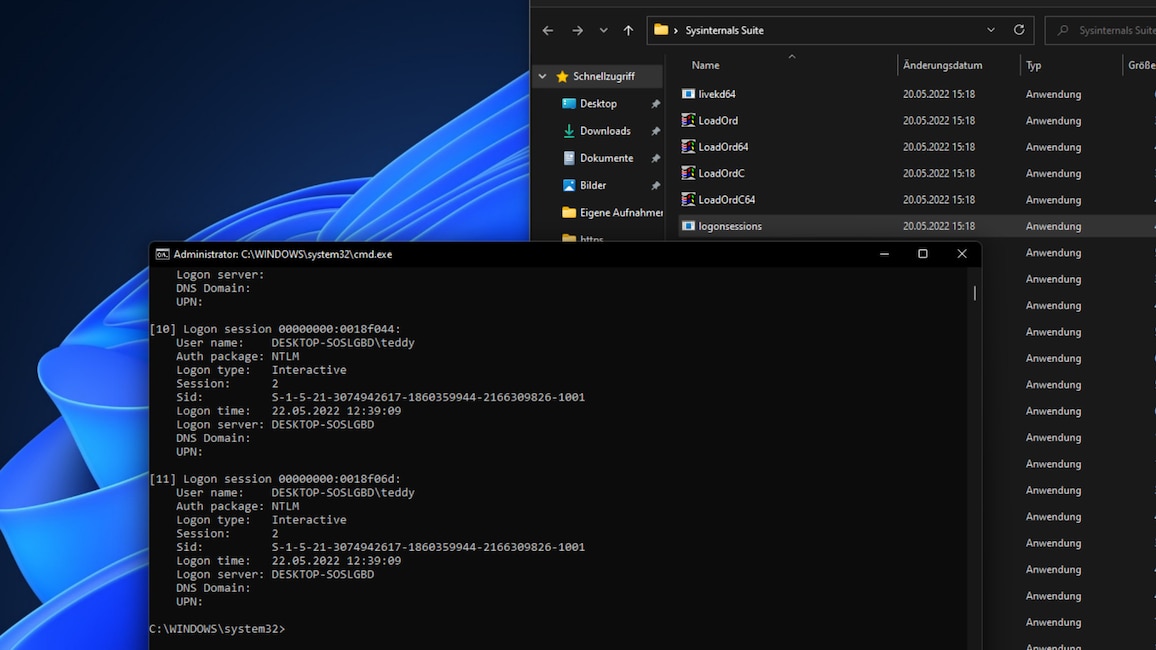Screen dimensions: 1156x650
Task: Click the back navigation button
Action: [547, 30]
